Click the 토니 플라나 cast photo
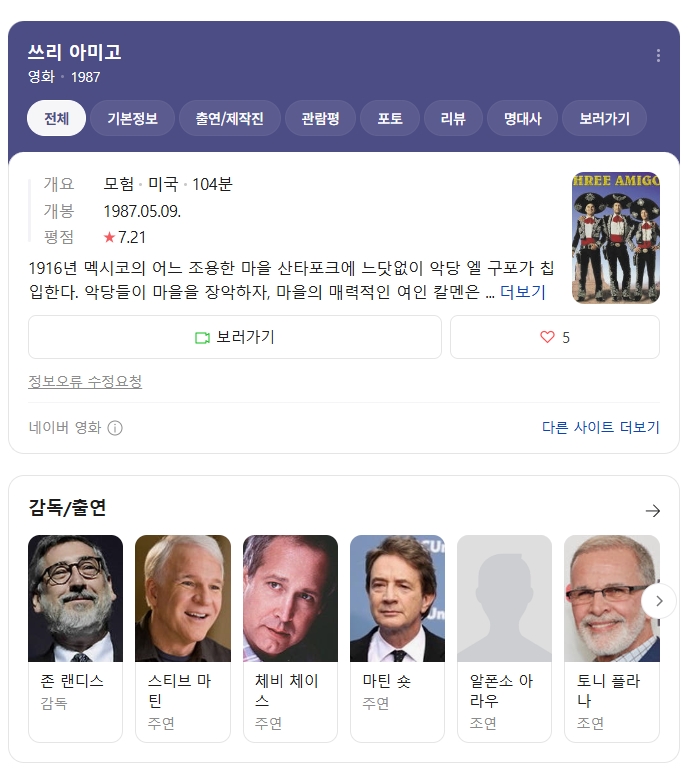This screenshot has height=782, width=700. tap(612, 598)
